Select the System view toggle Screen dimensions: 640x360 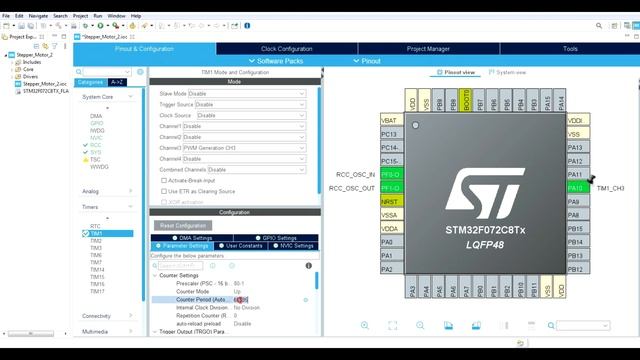[x=507, y=72]
